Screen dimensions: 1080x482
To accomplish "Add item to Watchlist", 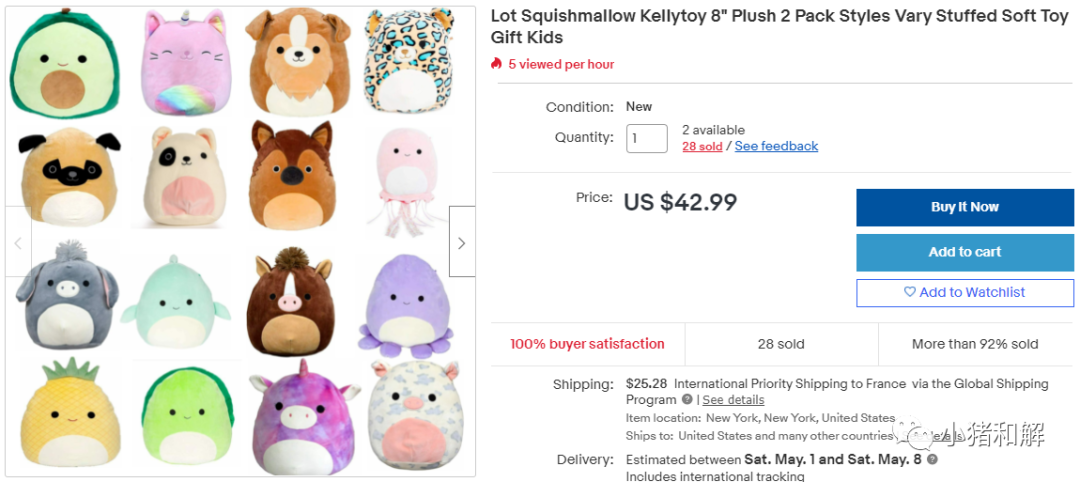I will click(964, 292).
